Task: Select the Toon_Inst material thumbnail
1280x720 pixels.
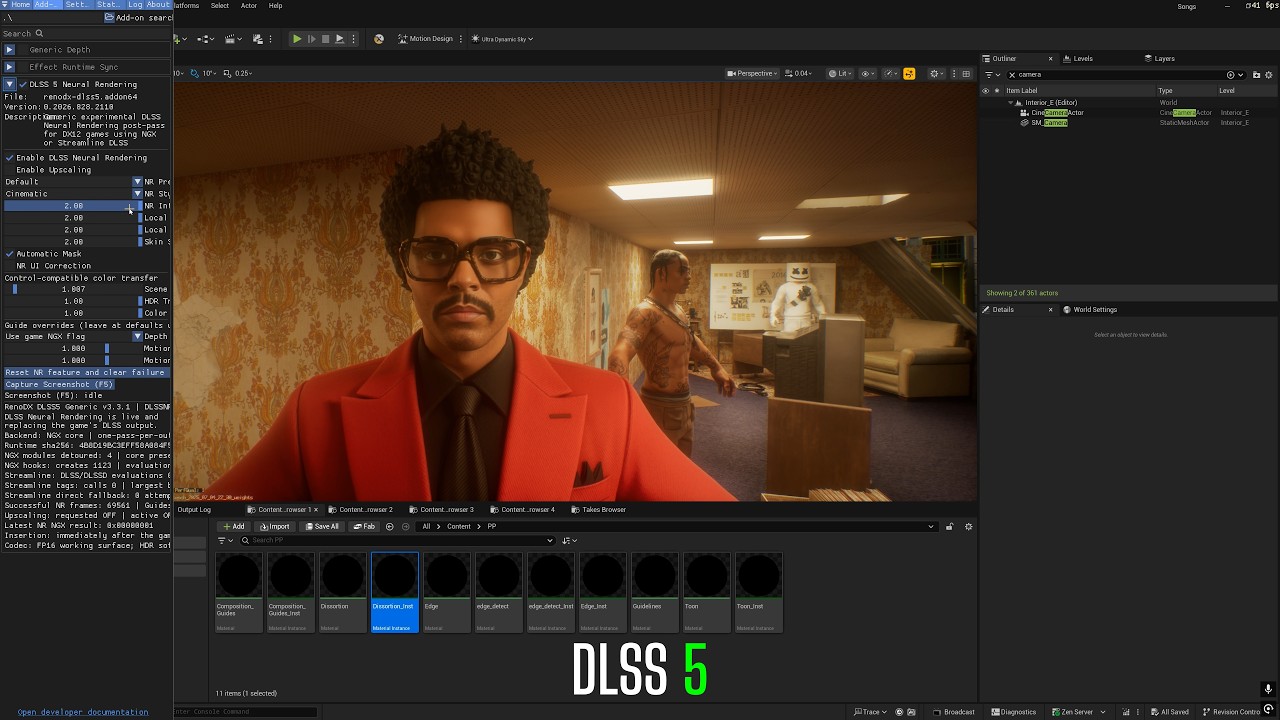Action: [x=759, y=592]
